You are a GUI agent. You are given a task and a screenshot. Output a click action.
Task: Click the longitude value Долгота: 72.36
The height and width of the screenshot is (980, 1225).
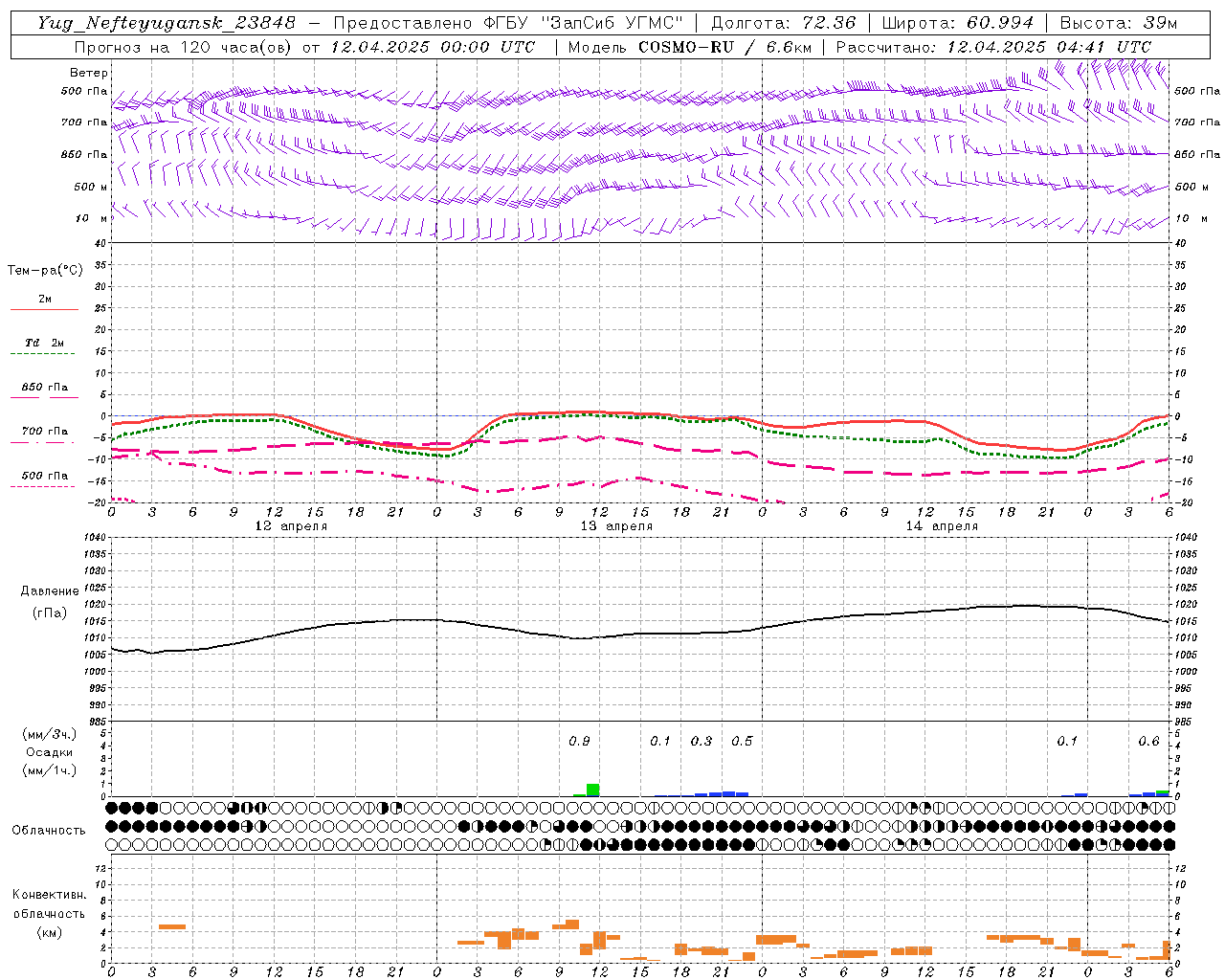(784, 23)
